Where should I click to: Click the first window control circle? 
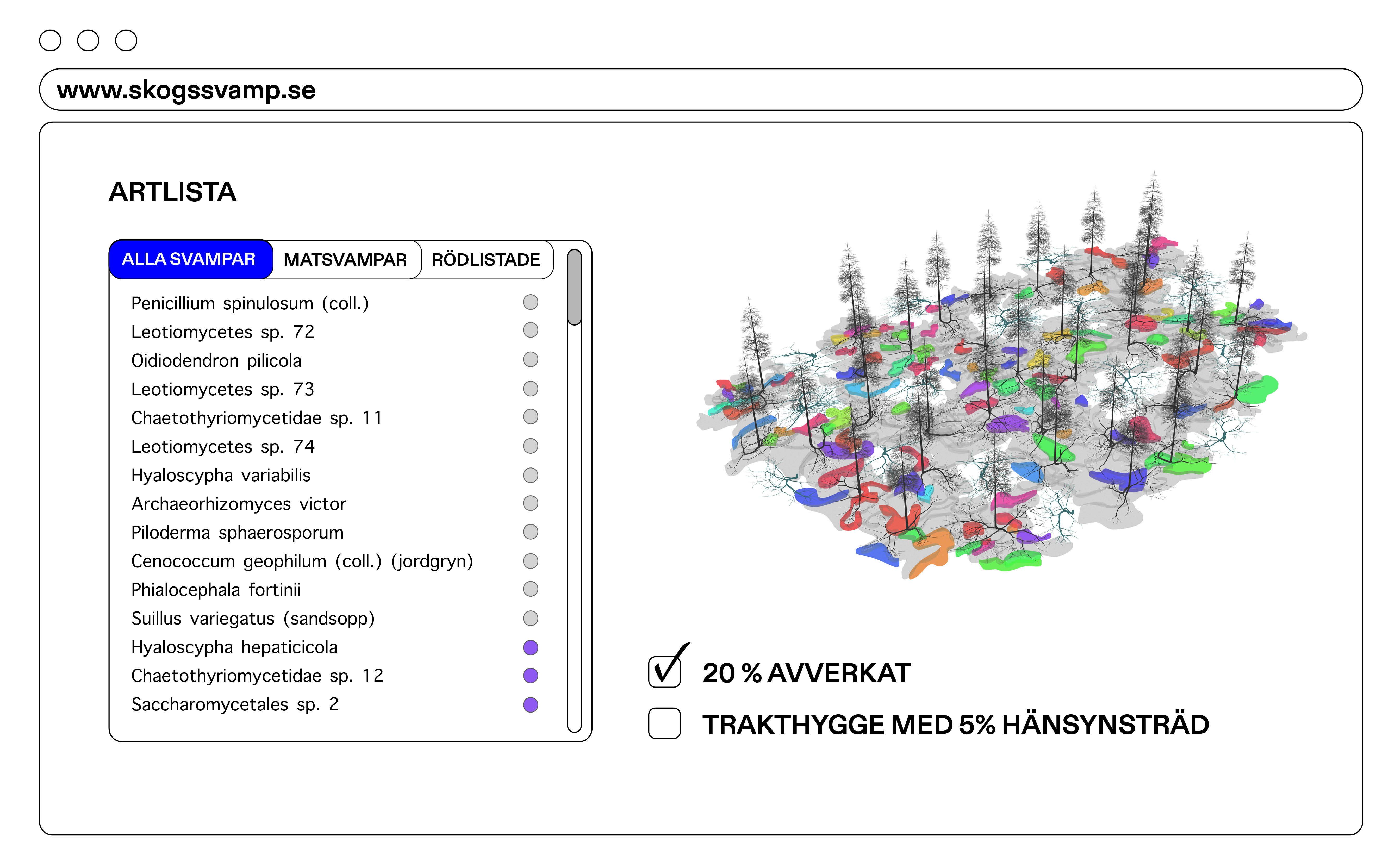pos(50,41)
